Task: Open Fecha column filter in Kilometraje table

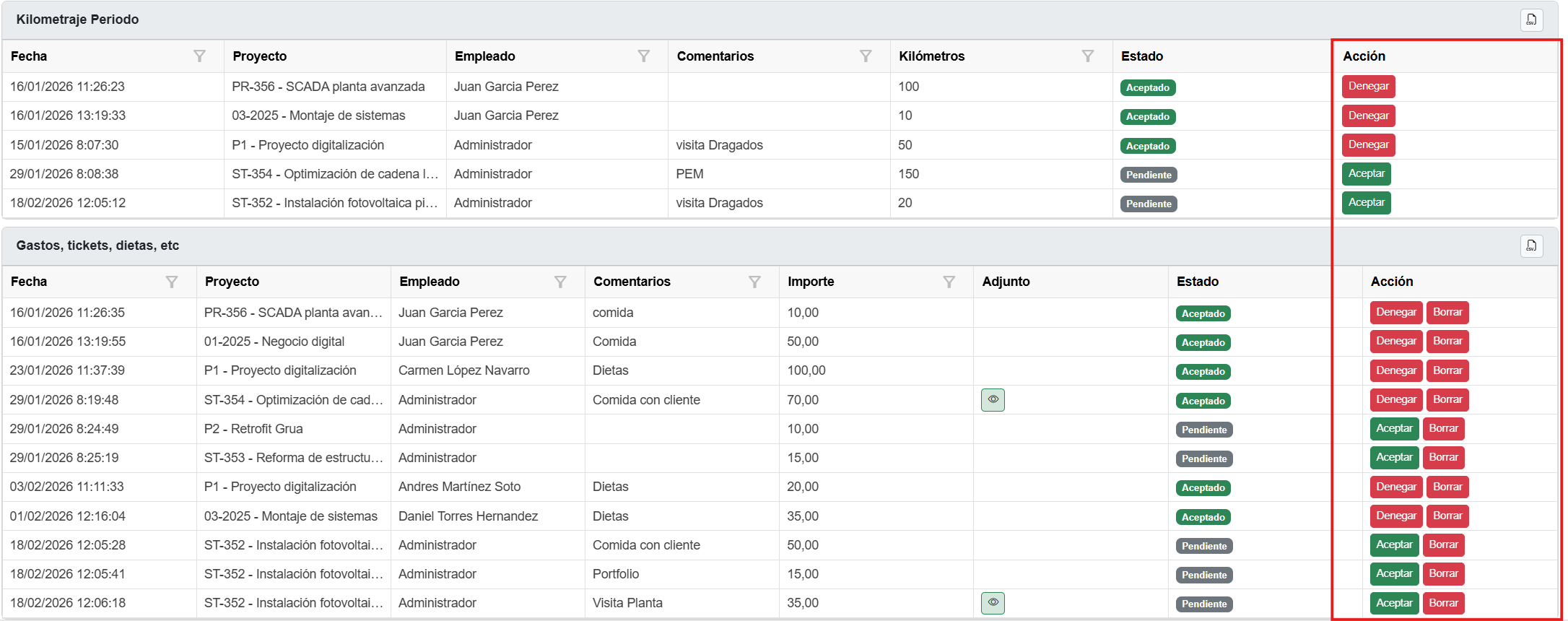Action: [200, 56]
